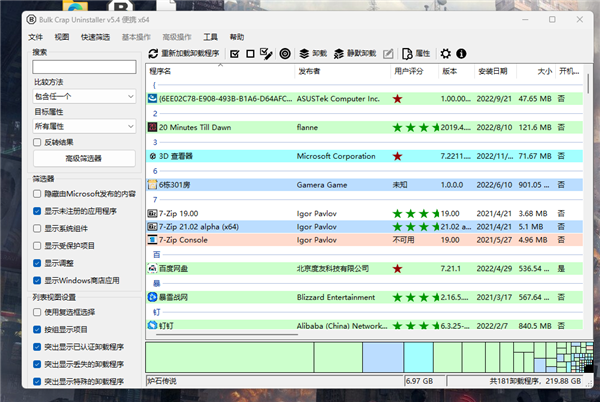Enable 使用复选框选择 checkbox

[37, 312]
